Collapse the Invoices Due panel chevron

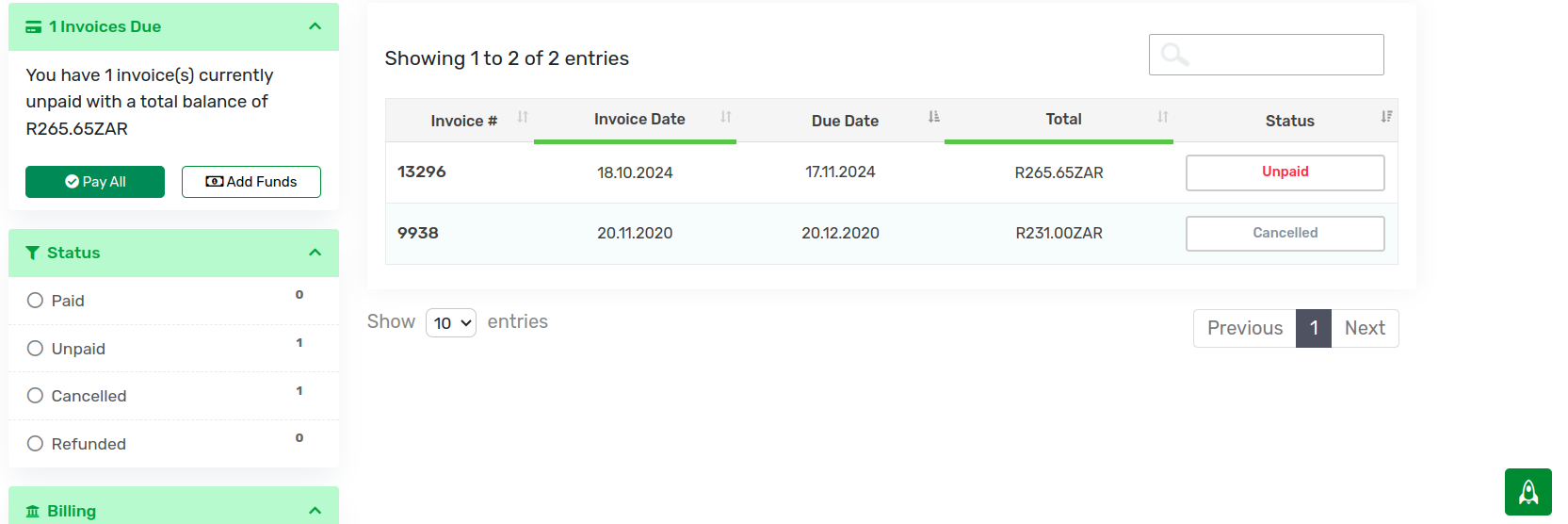[315, 26]
